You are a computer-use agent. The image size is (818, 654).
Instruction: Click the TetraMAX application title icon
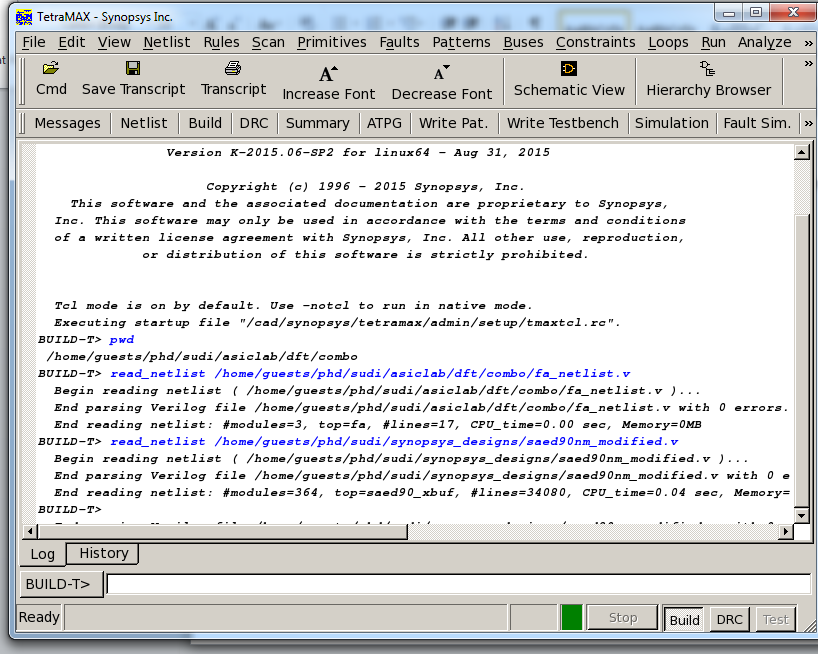24,17
